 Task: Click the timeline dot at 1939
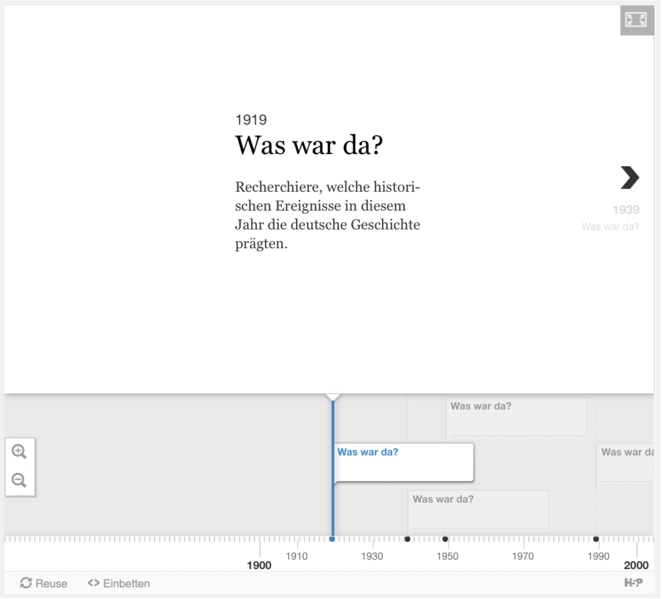click(x=407, y=539)
